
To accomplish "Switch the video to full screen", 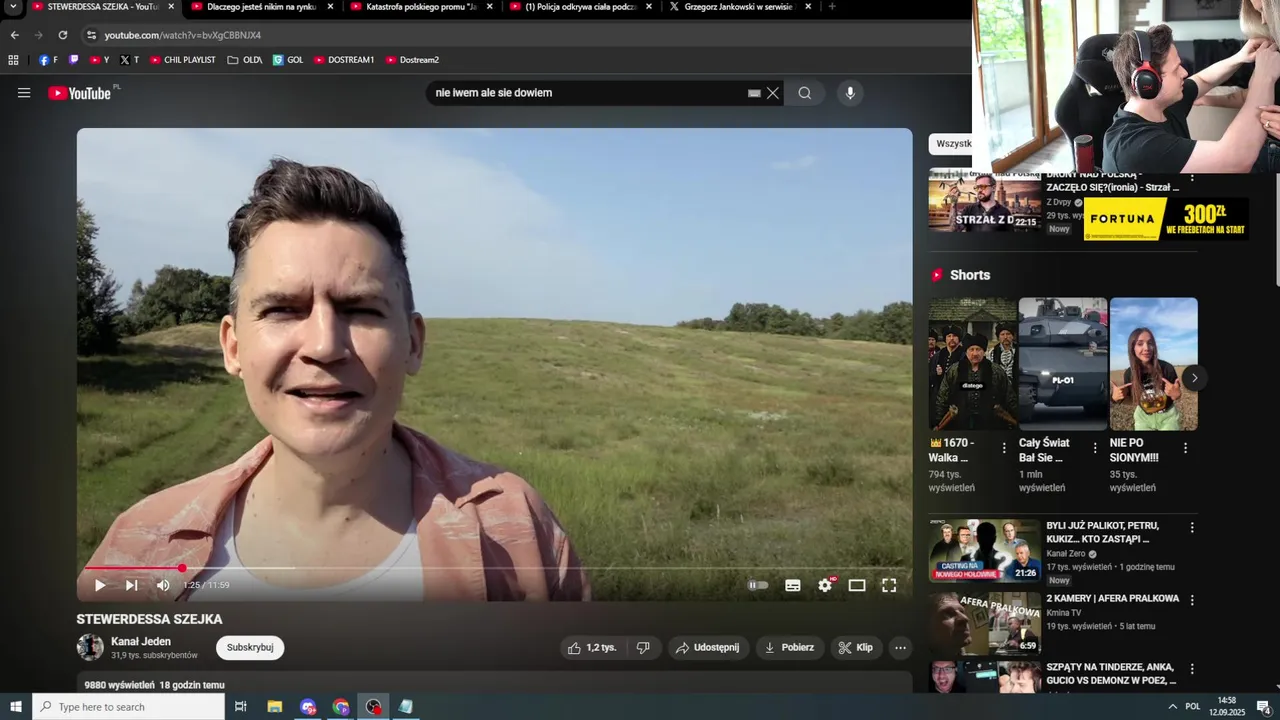I will [x=889, y=585].
